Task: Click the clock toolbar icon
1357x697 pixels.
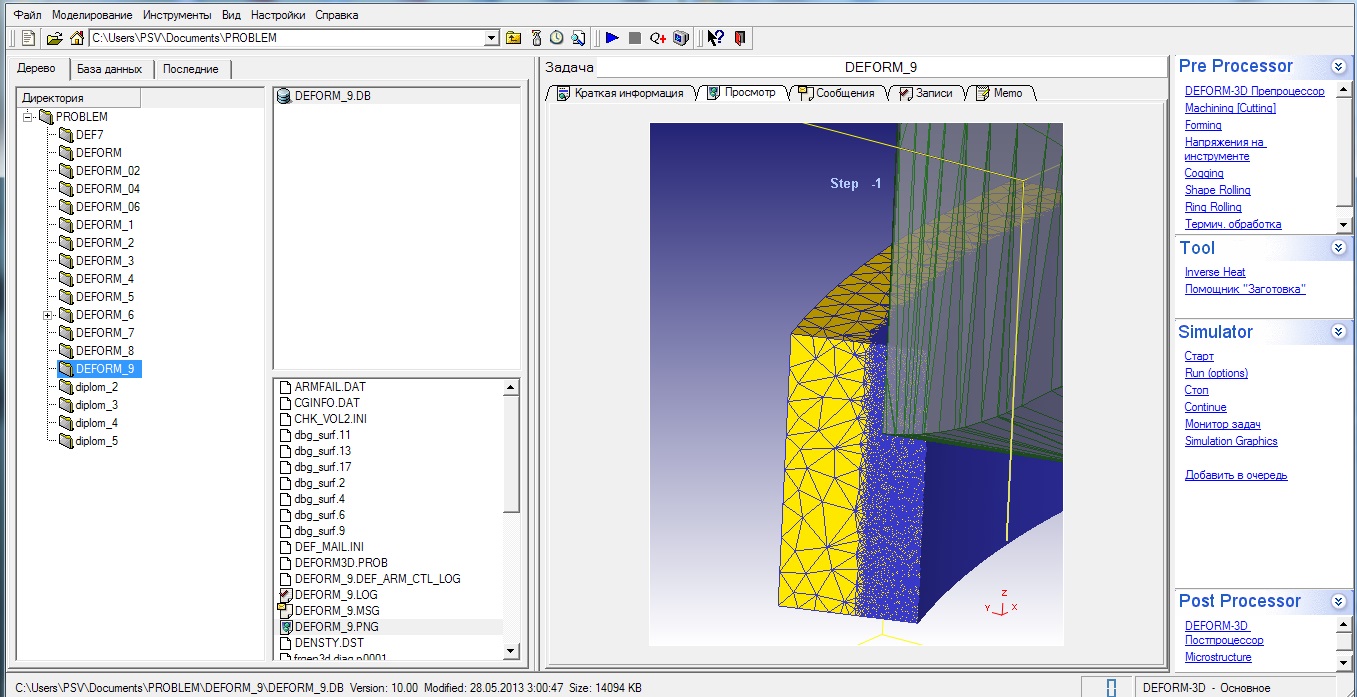Action: click(x=556, y=38)
